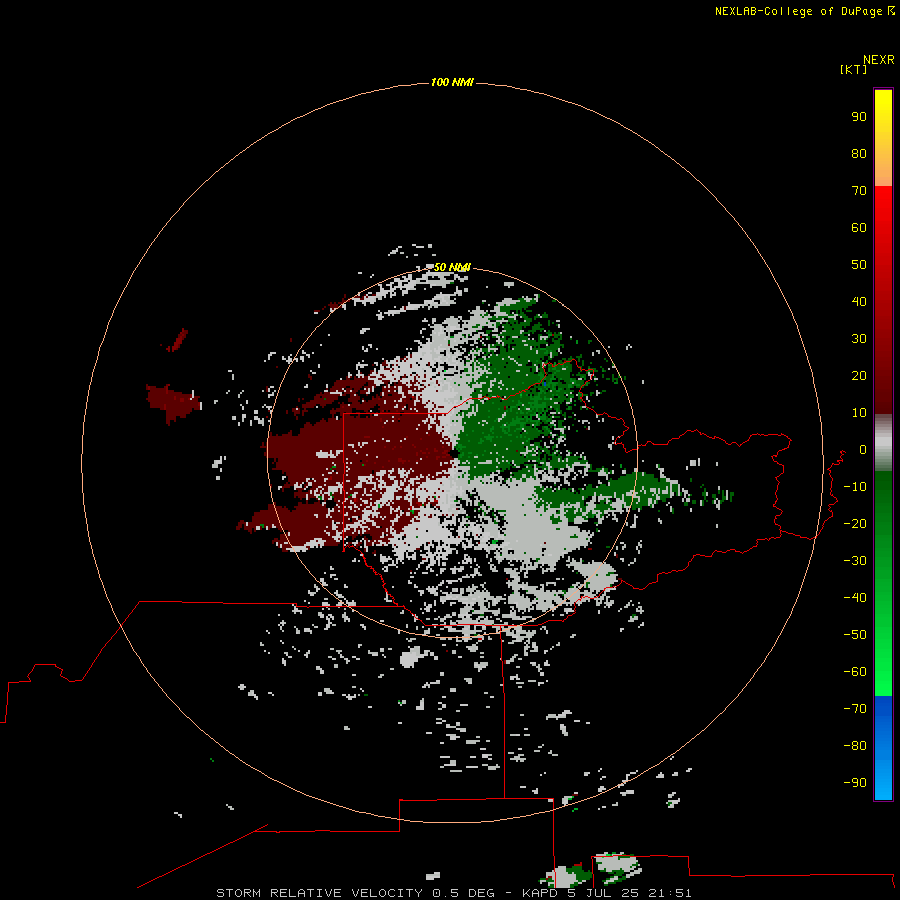The image size is (900, 900).
Task: Click the 70 value on the velocity scale
Action: pos(859,191)
